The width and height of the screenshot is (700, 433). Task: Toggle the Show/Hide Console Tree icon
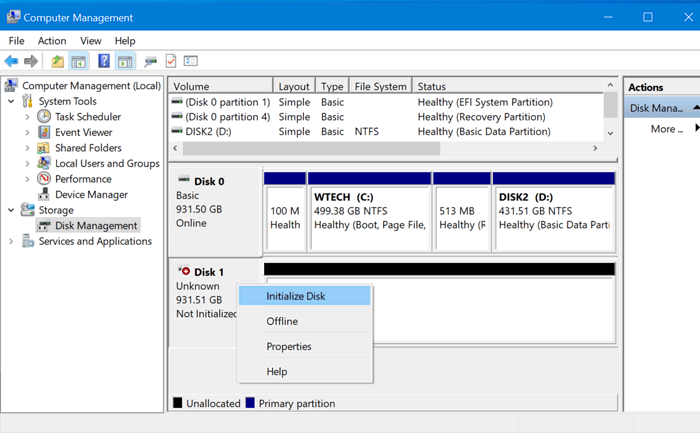[78, 61]
